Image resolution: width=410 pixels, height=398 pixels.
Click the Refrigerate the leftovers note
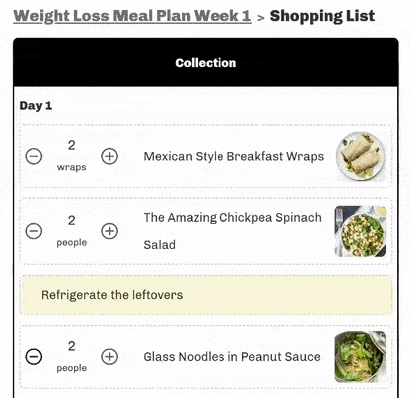(x=206, y=295)
